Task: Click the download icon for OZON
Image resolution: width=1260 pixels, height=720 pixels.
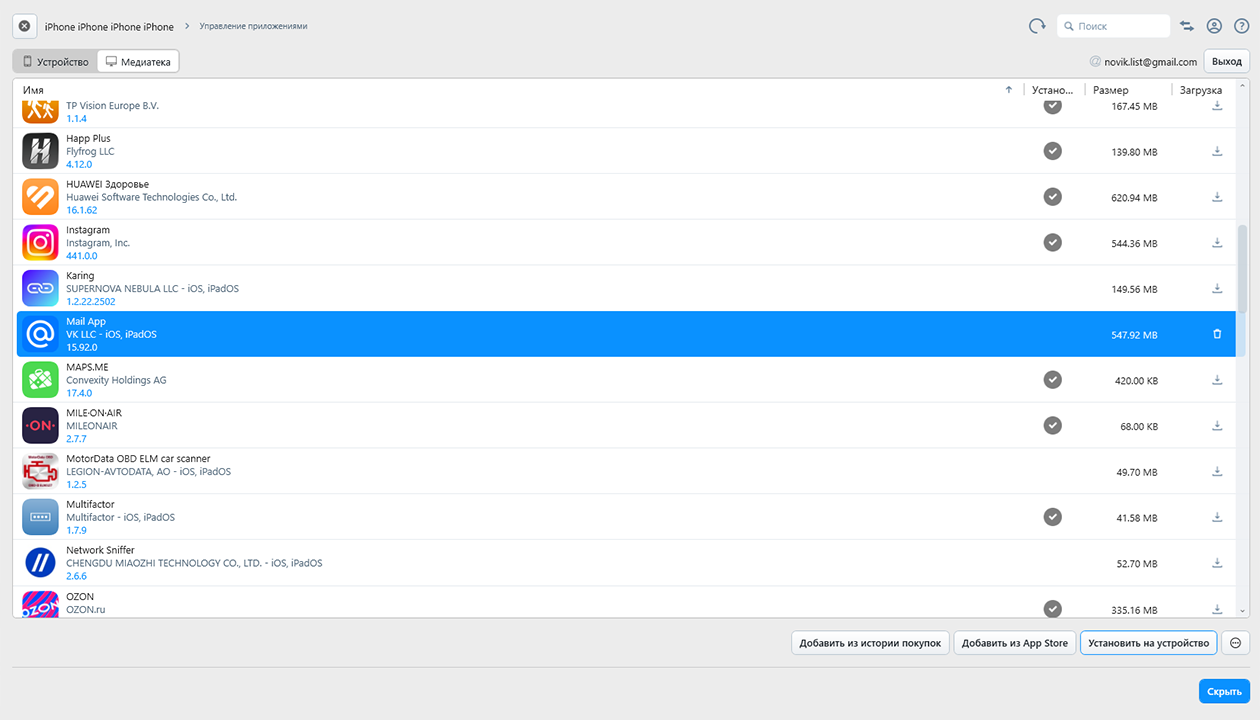Action: tap(1217, 609)
